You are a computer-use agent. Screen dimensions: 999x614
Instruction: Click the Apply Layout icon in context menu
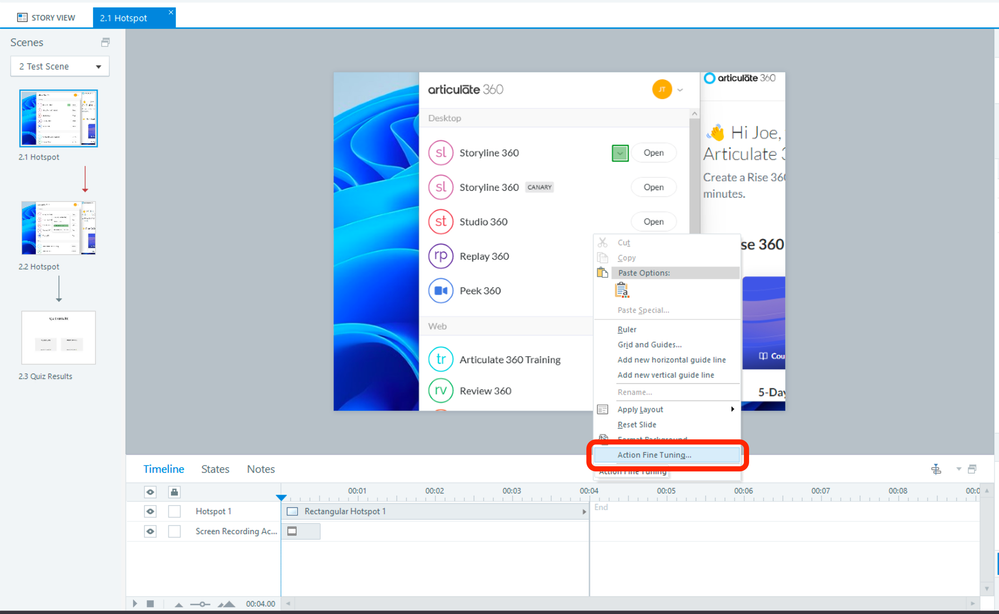click(x=603, y=410)
